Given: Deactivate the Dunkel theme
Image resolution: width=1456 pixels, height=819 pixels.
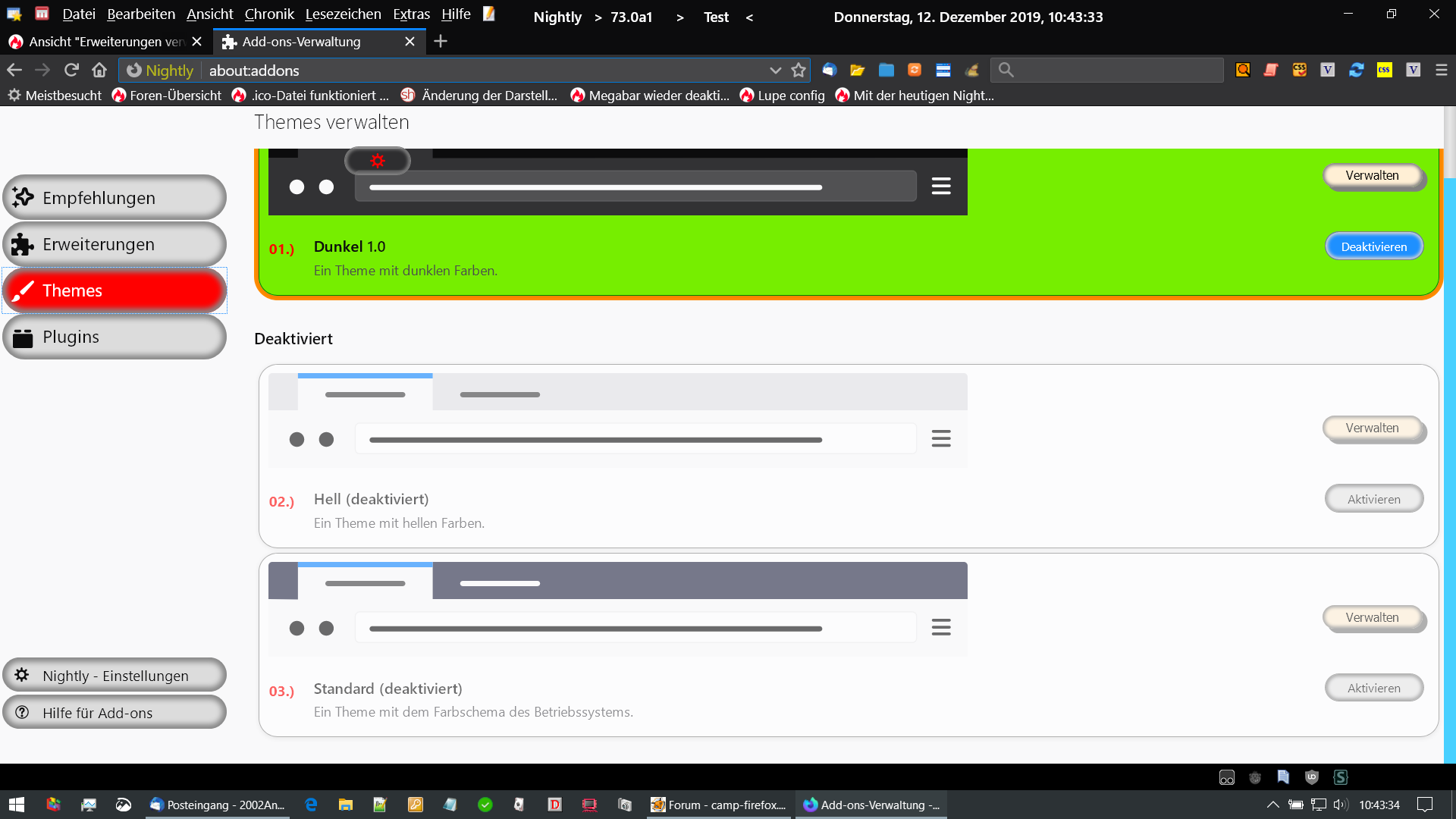Looking at the screenshot, I should point(1373,246).
